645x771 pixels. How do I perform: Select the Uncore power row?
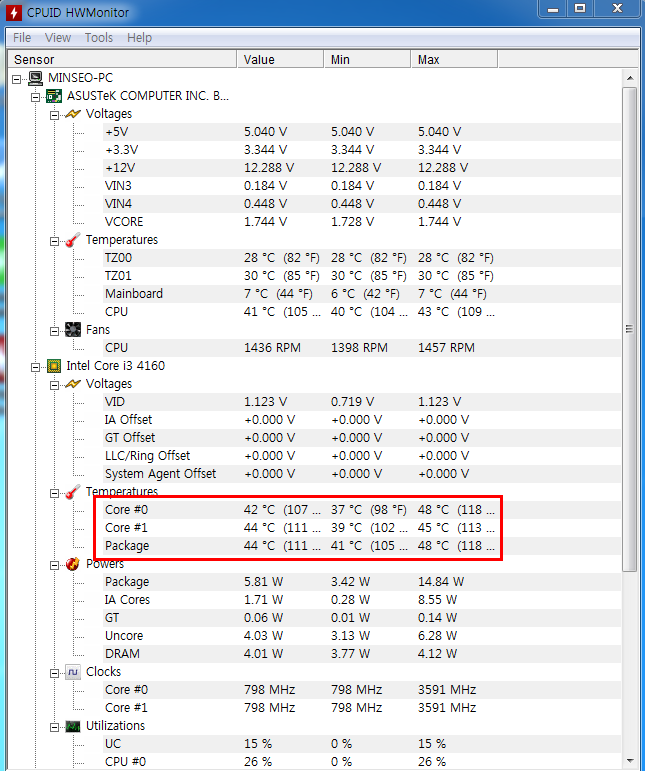(362, 636)
